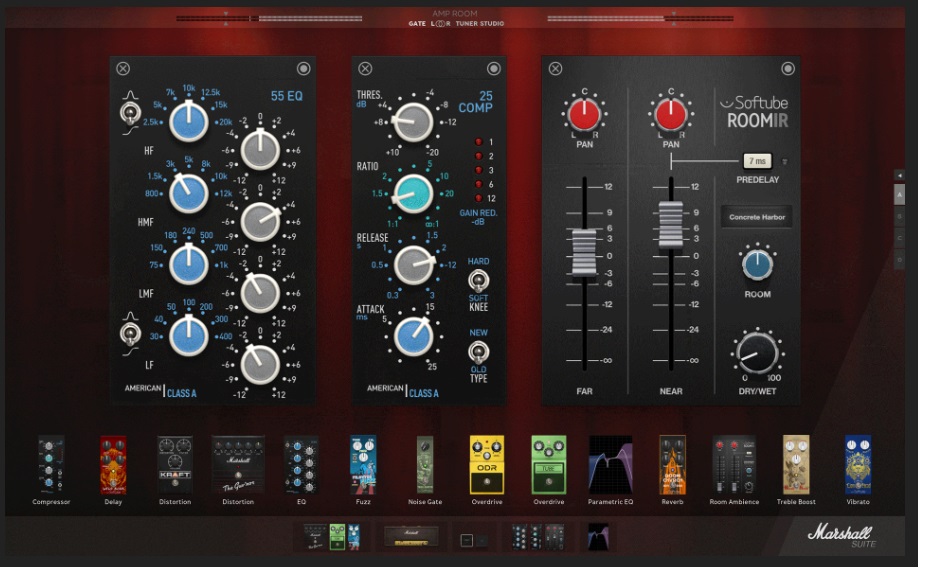Click the NEAR fader handle

click(x=671, y=224)
